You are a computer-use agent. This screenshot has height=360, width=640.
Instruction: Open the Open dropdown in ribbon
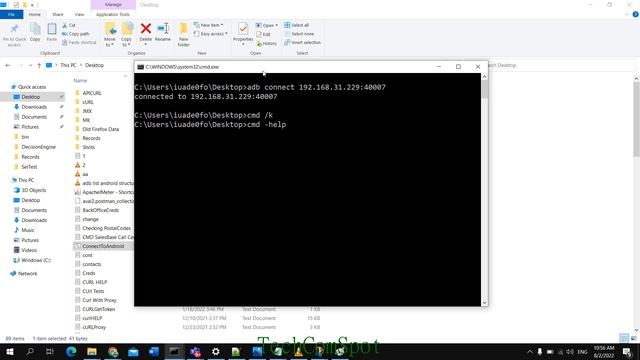pyautogui.click(x=267, y=25)
